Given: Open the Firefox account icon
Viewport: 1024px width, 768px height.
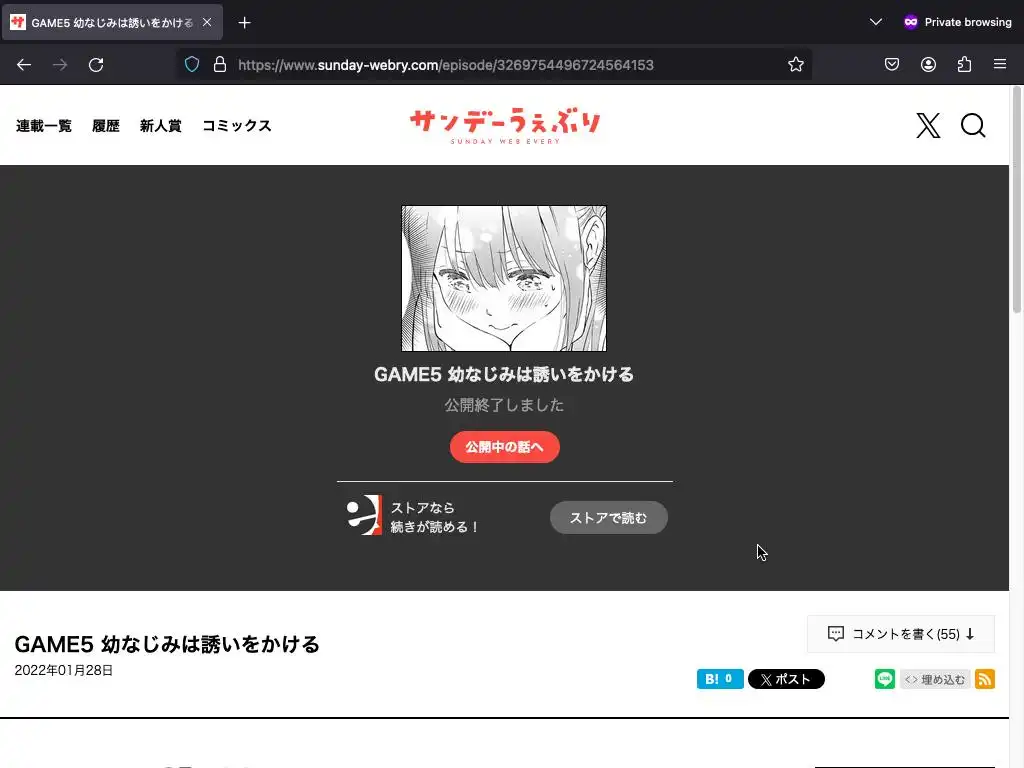Looking at the screenshot, I should coord(928,65).
